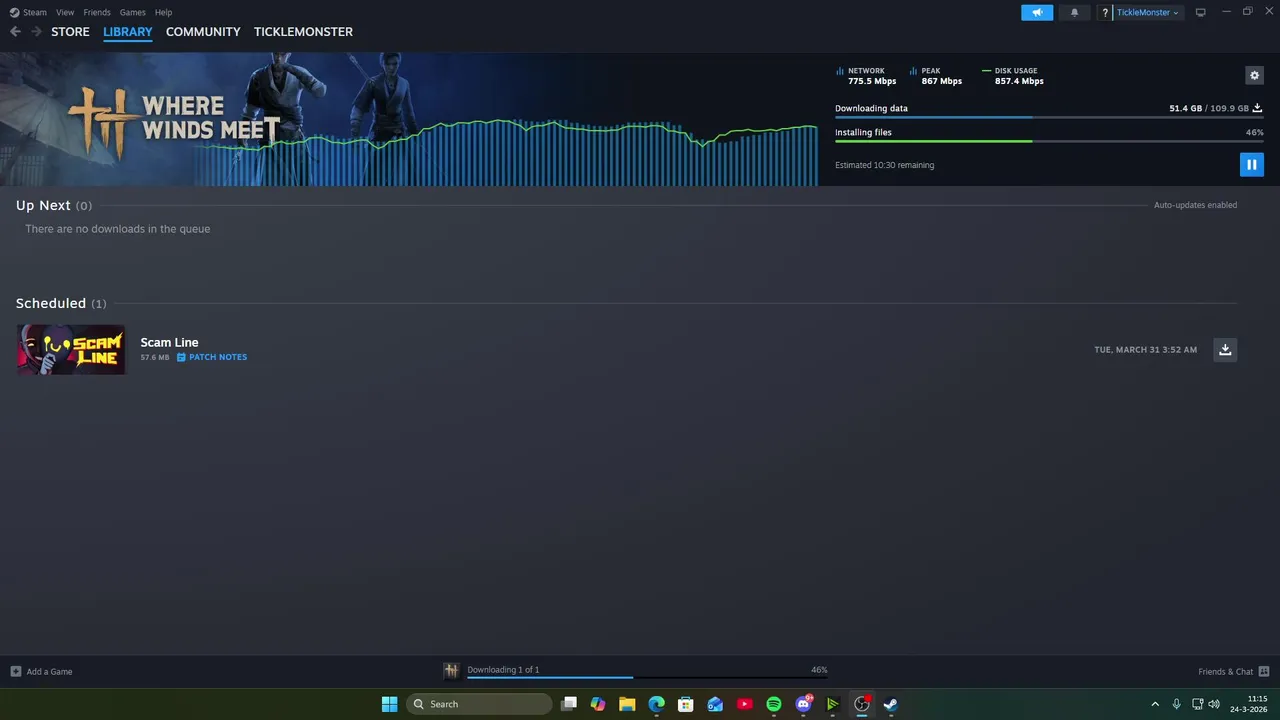Open the megaphone announcements button
This screenshot has height=720, width=1280.
[x=1037, y=12]
